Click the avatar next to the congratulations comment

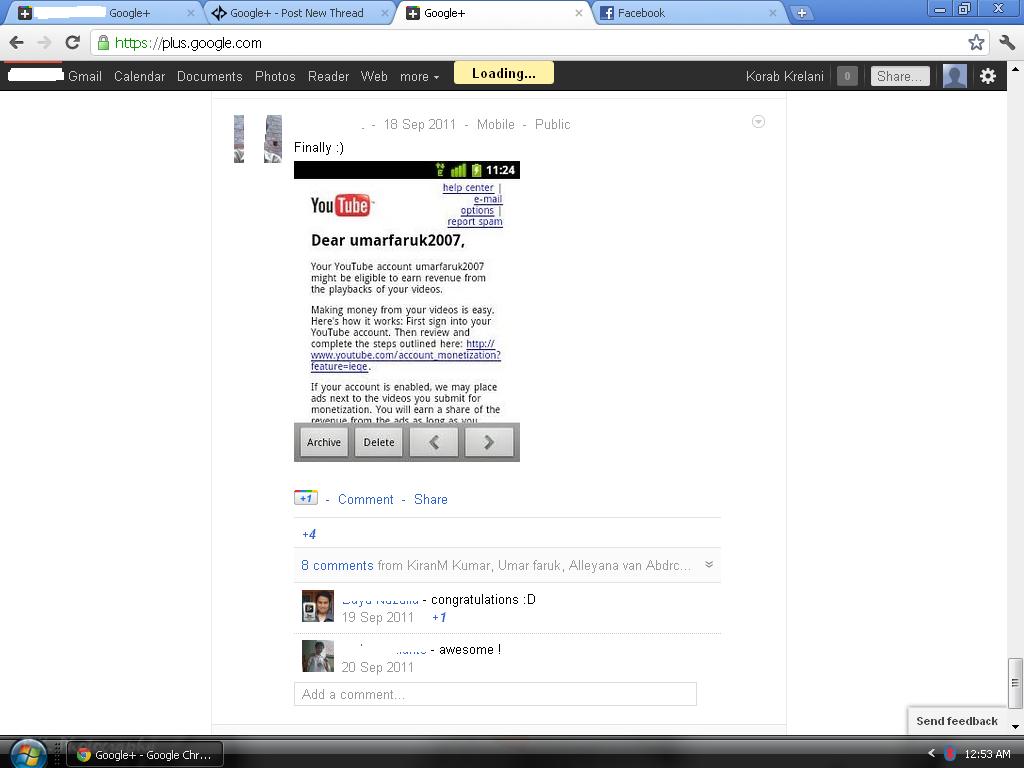[x=318, y=606]
